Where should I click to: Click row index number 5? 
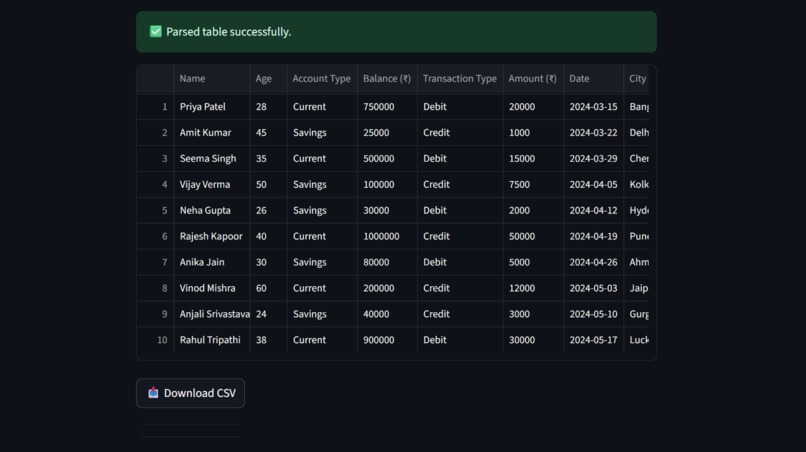point(155,210)
